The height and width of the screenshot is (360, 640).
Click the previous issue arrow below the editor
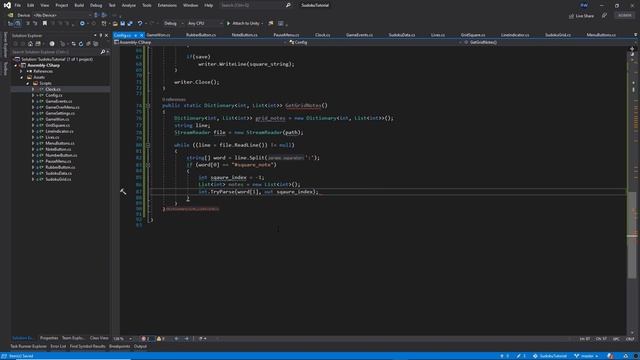point(177,338)
